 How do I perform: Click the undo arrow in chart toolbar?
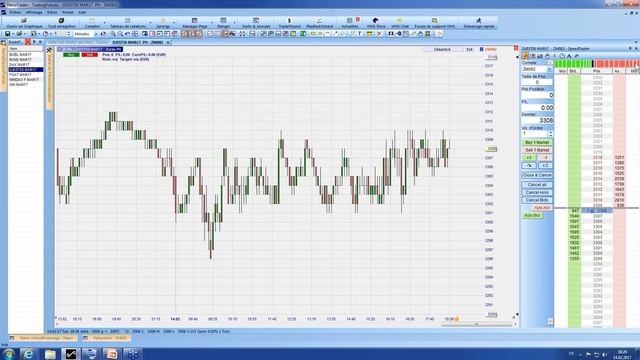pos(127,34)
